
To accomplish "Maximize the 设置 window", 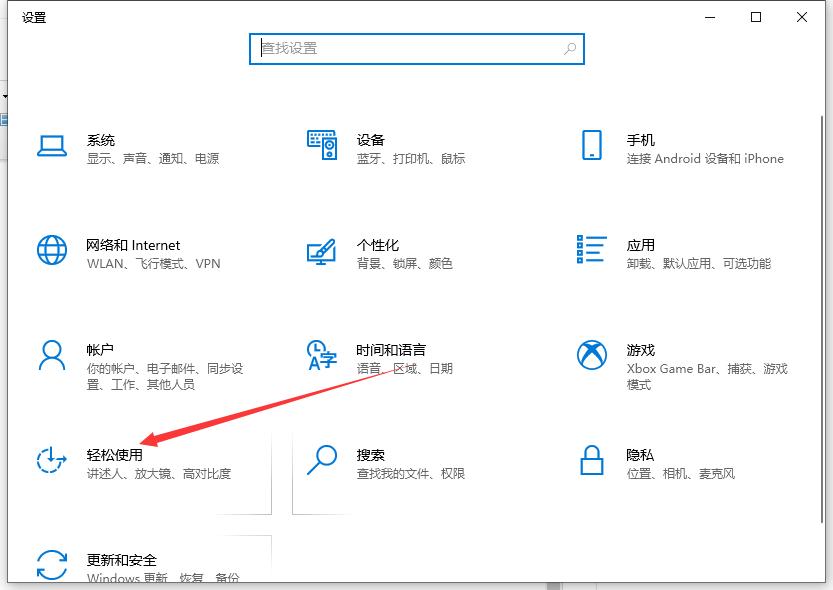I will (x=755, y=18).
